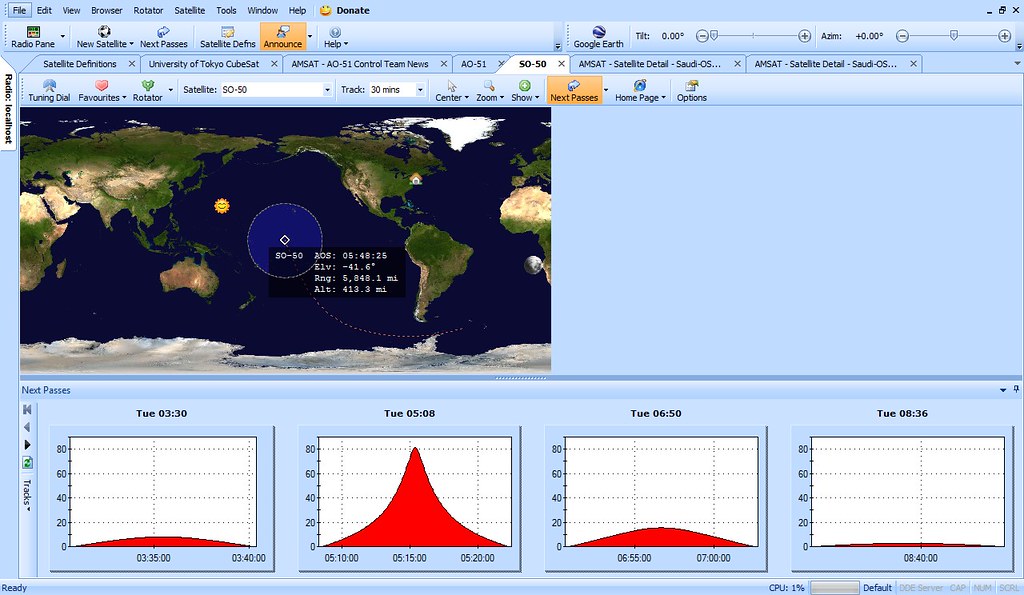1024x595 pixels.
Task: Refresh the Next Passes list
Action: 28,462
